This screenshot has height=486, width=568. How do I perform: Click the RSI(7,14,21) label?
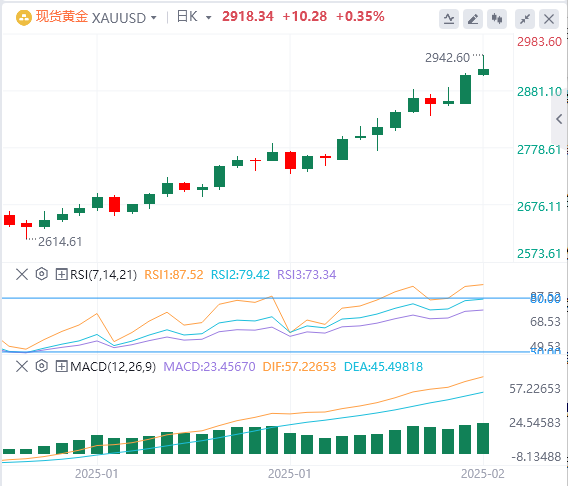[104, 275]
